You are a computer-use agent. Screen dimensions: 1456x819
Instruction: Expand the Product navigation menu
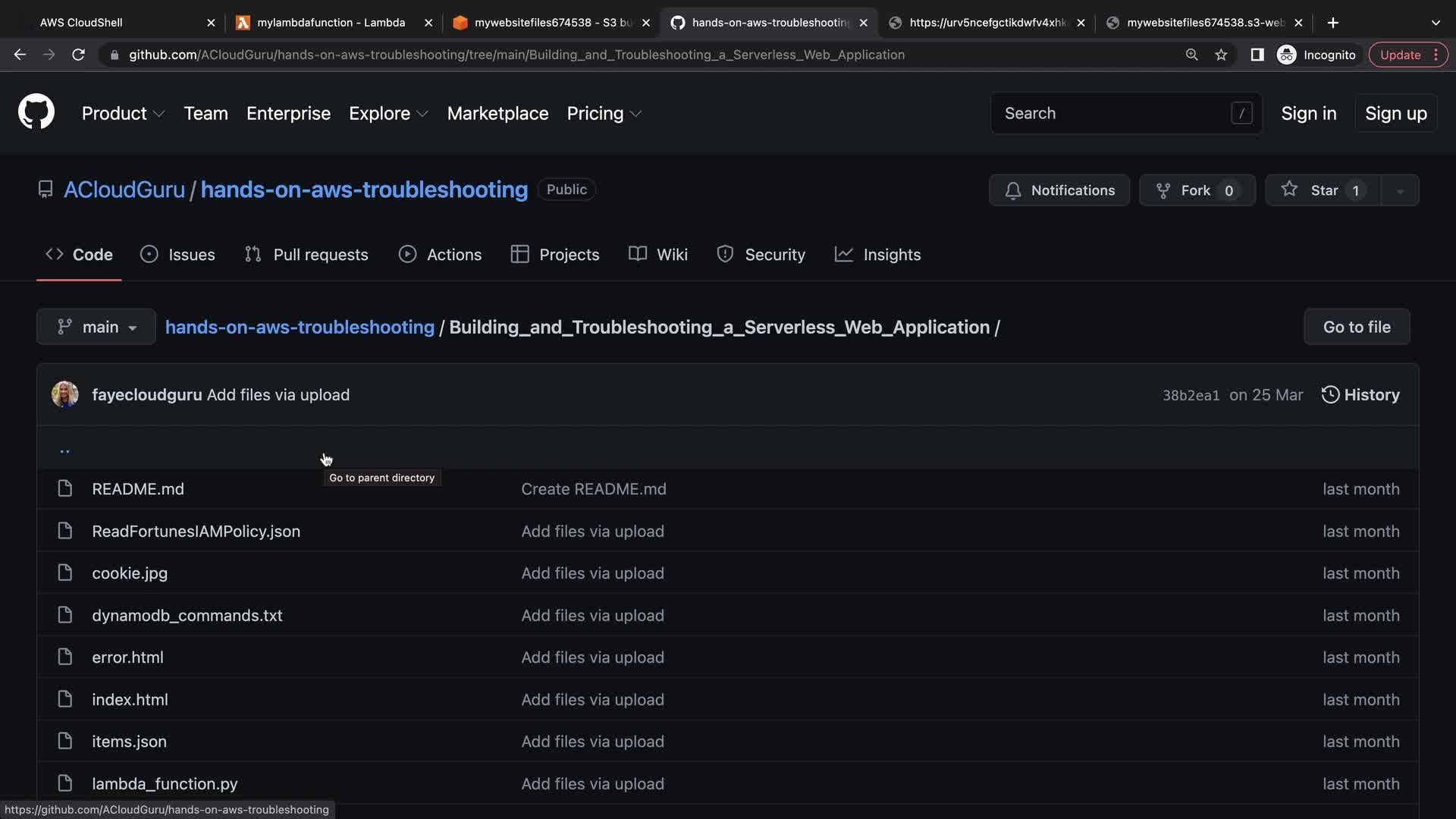click(x=123, y=113)
